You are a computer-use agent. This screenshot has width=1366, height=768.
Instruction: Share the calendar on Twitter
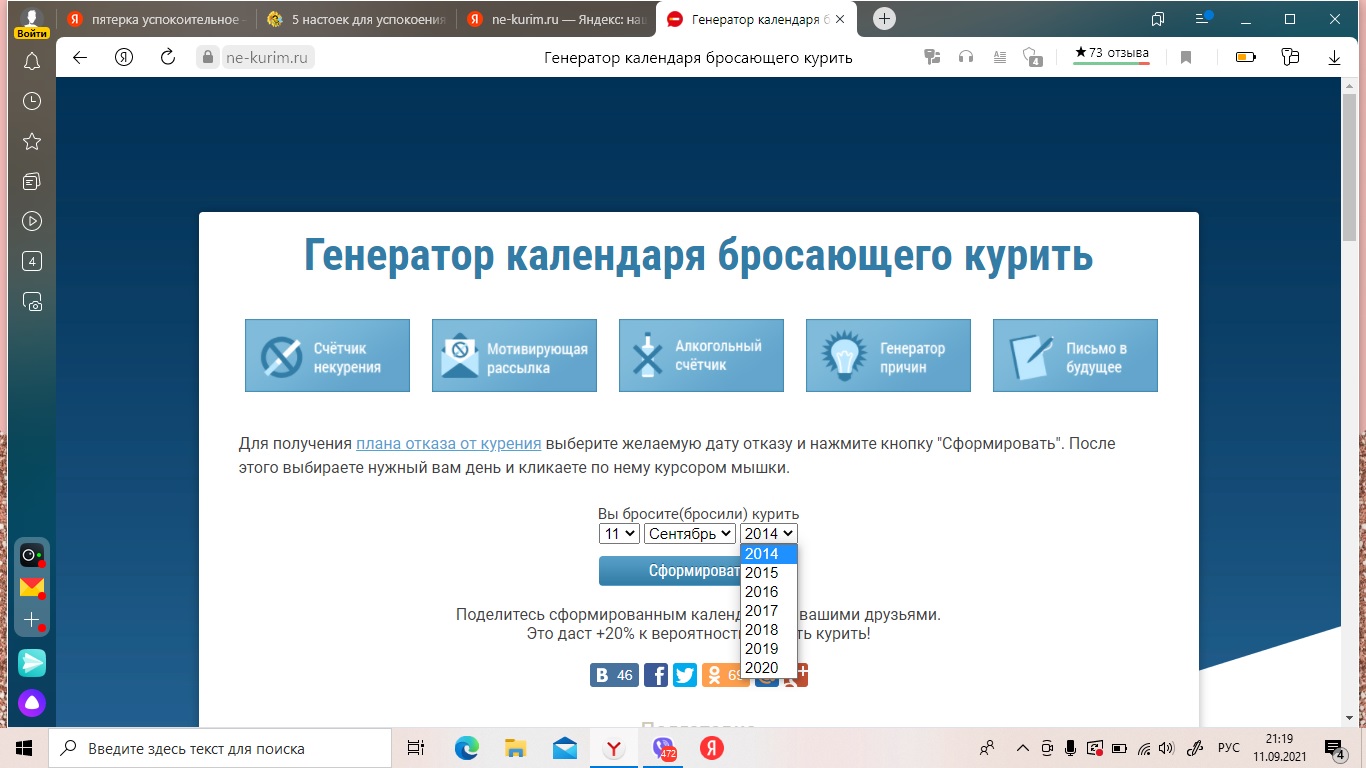[x=685, y=675]
